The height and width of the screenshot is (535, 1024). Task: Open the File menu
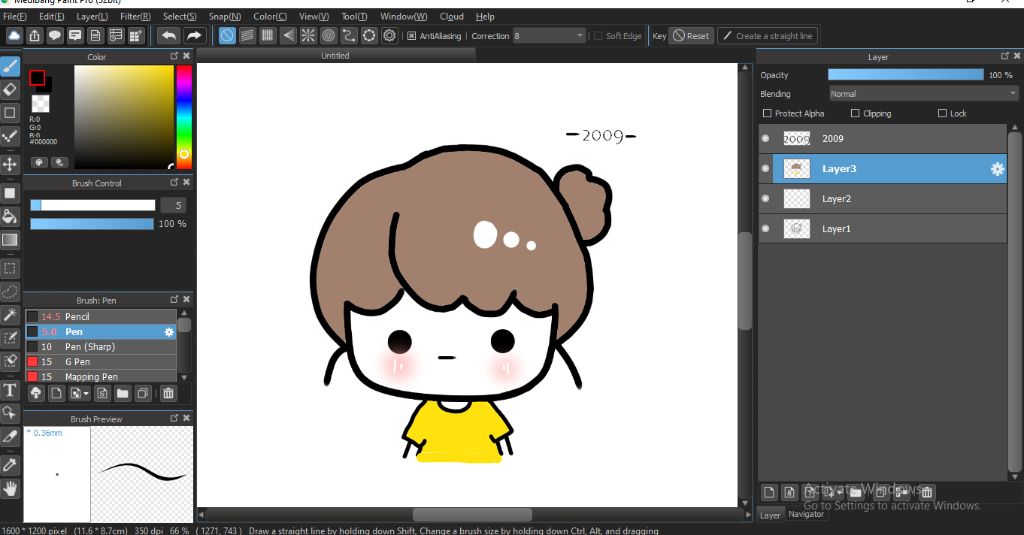pyautogui.click(x=15, y=16)
